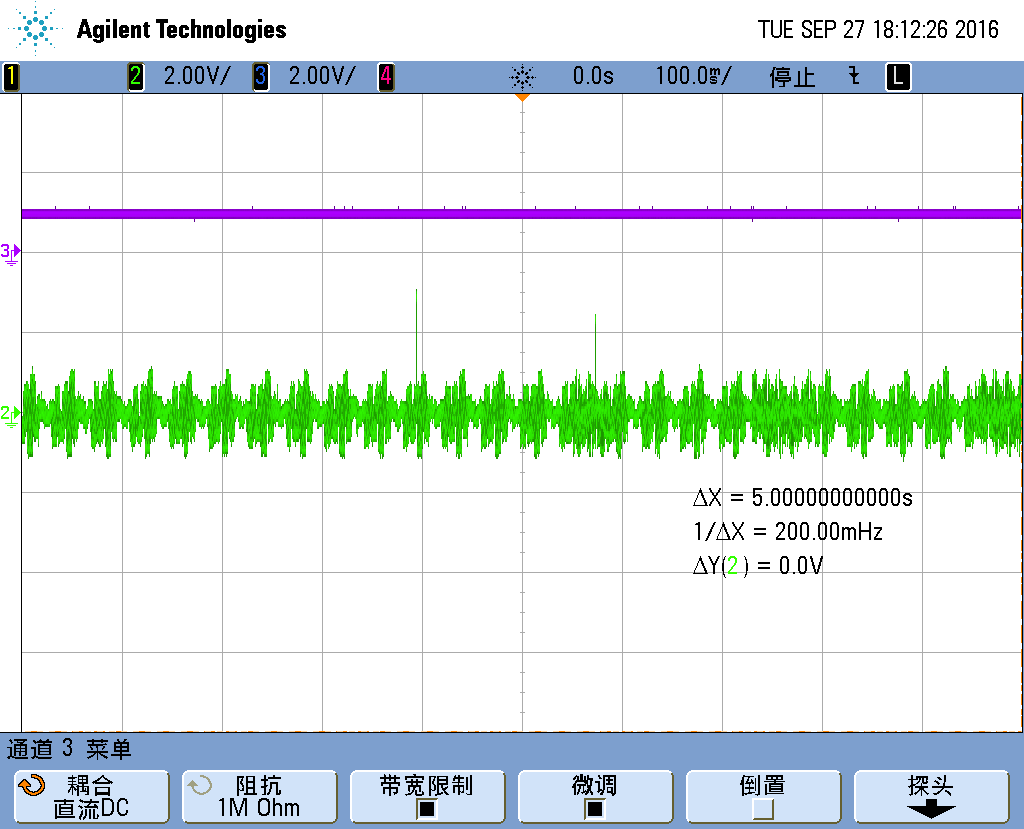
Task: Select channel 4 pink indicator
Action: [x=386, y=76]
